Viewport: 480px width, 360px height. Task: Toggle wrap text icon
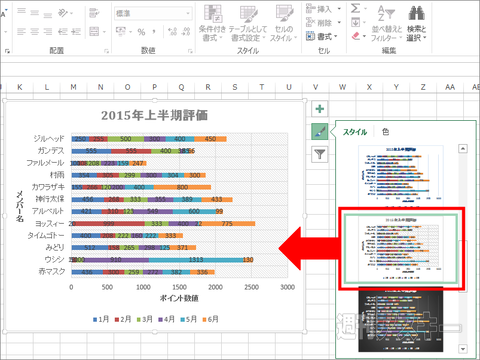coord(94,13)
